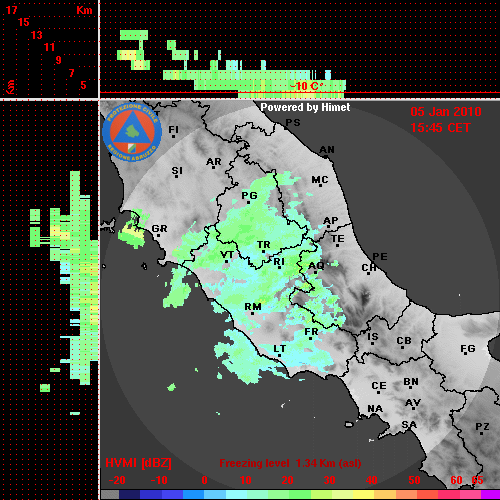Screen dimensions: 500x500
Task: Click the RM city label
Action: coord(253,307)
